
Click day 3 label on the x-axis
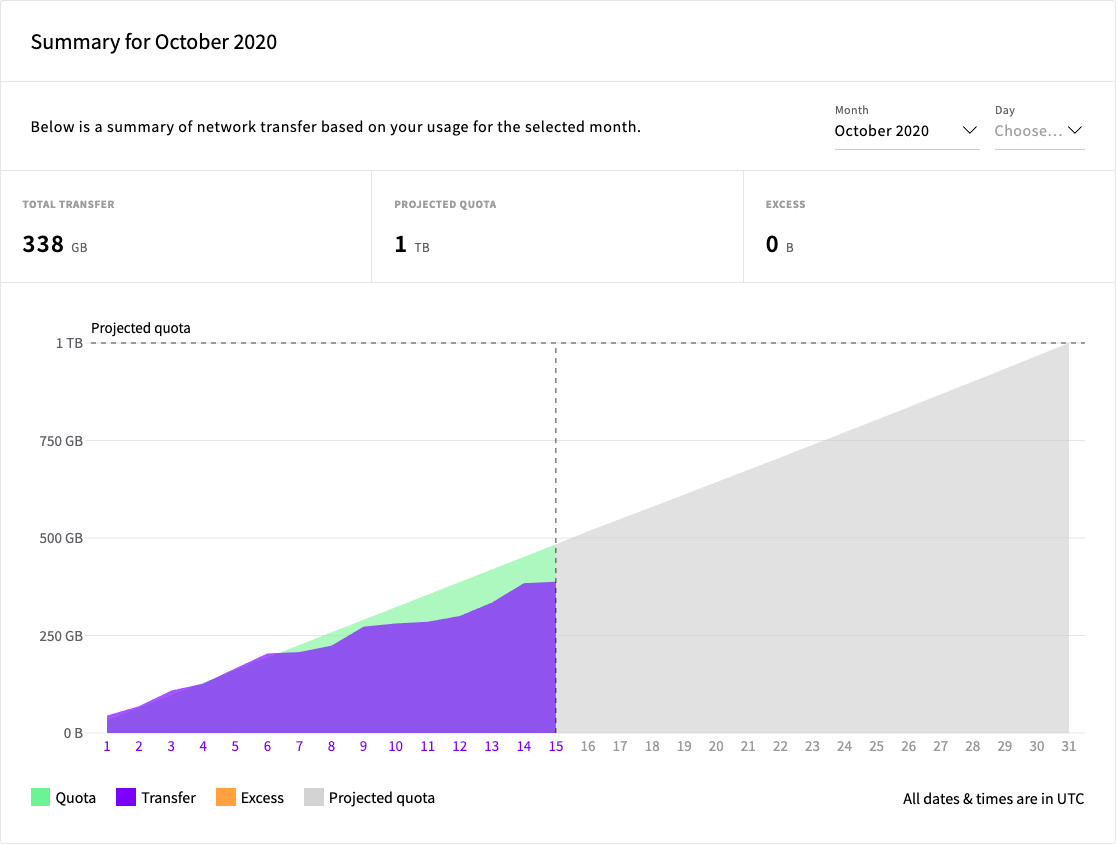[171, 746]
